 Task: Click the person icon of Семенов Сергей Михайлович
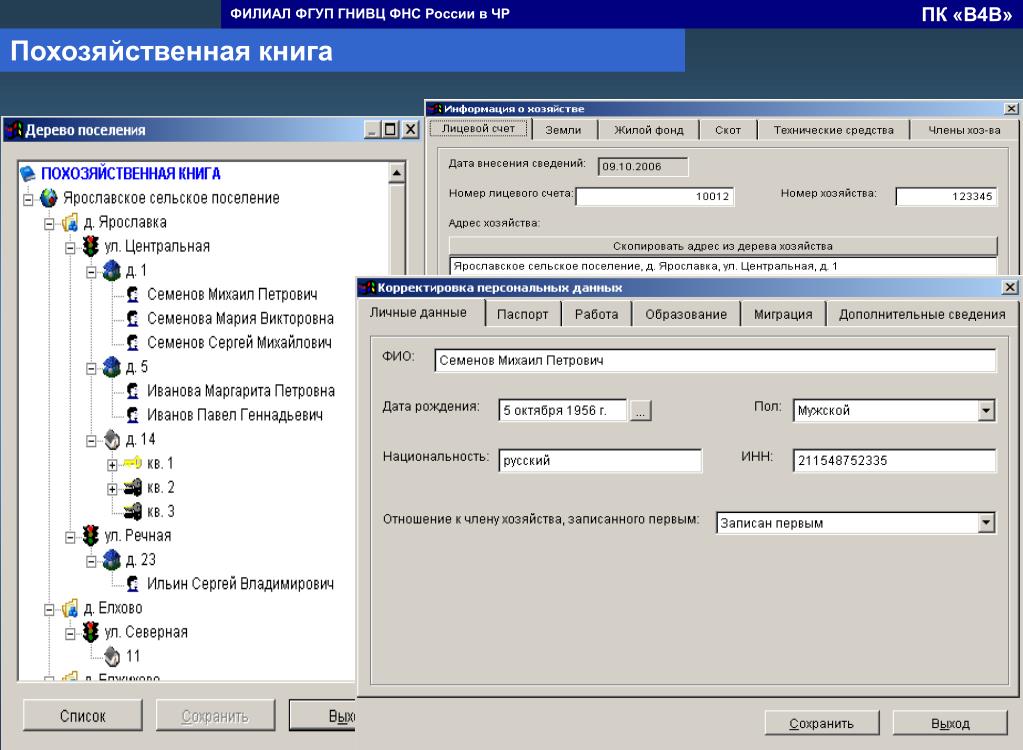click(132, 342)
